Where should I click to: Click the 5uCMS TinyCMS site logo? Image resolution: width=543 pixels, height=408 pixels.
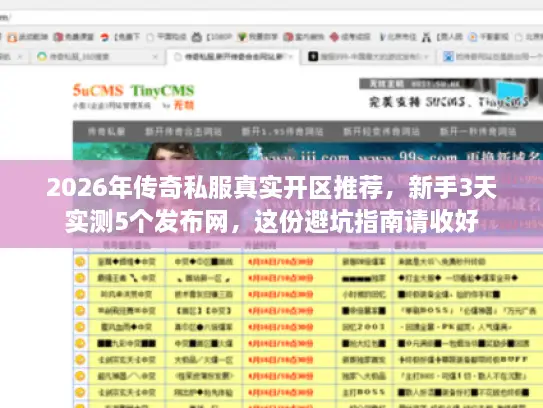tap(133, 96)
